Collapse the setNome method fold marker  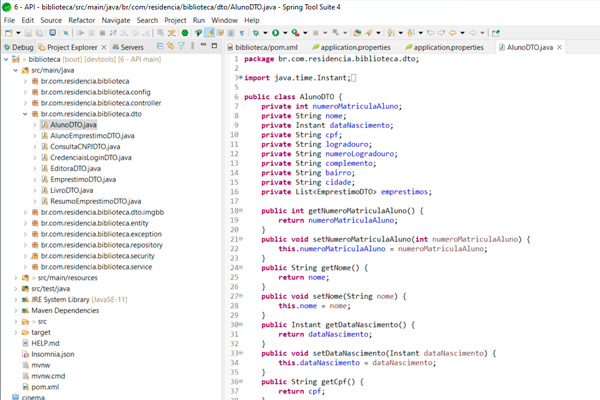pyautogui.click(x=241, y=296)
